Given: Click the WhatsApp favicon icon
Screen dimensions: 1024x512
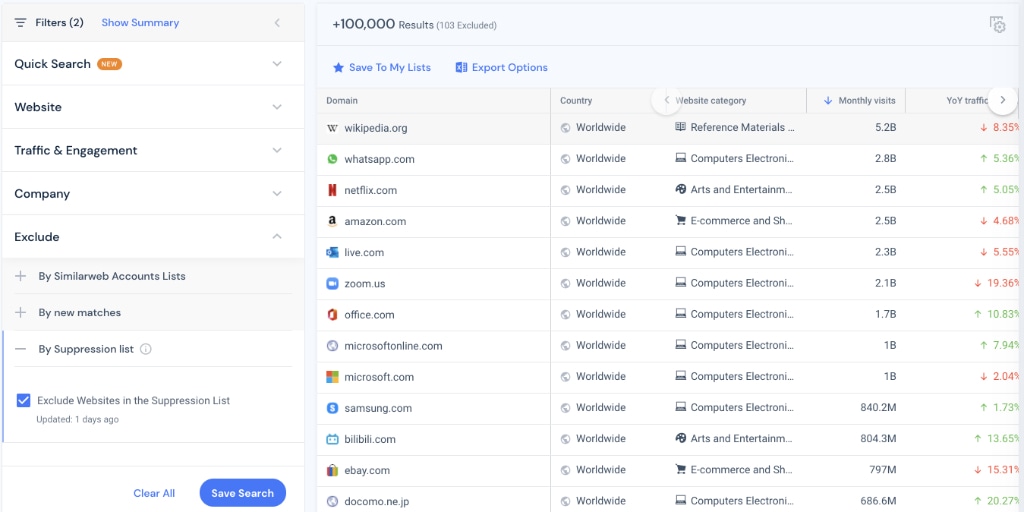Looking at the screenshot, I should coord(332,159).
